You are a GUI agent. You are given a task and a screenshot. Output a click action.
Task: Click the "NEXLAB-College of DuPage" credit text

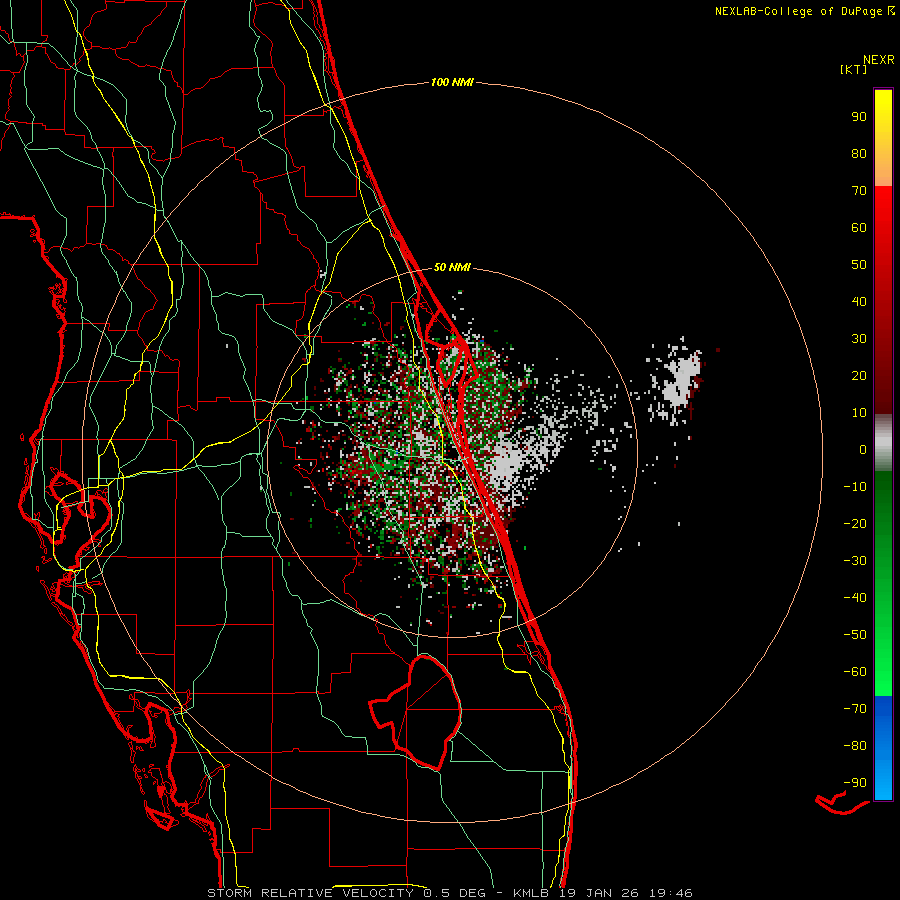pos(799,11)
